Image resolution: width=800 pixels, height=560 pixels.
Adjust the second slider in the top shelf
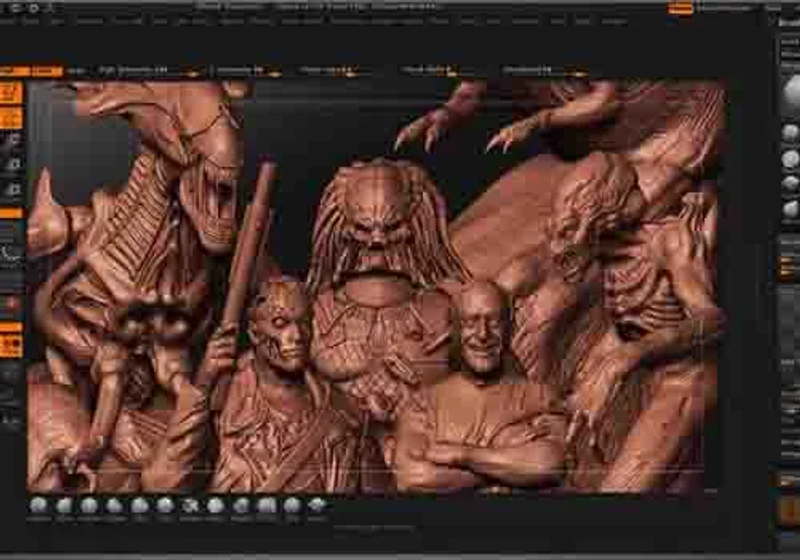pyautogui.click(x=247, y=71)
